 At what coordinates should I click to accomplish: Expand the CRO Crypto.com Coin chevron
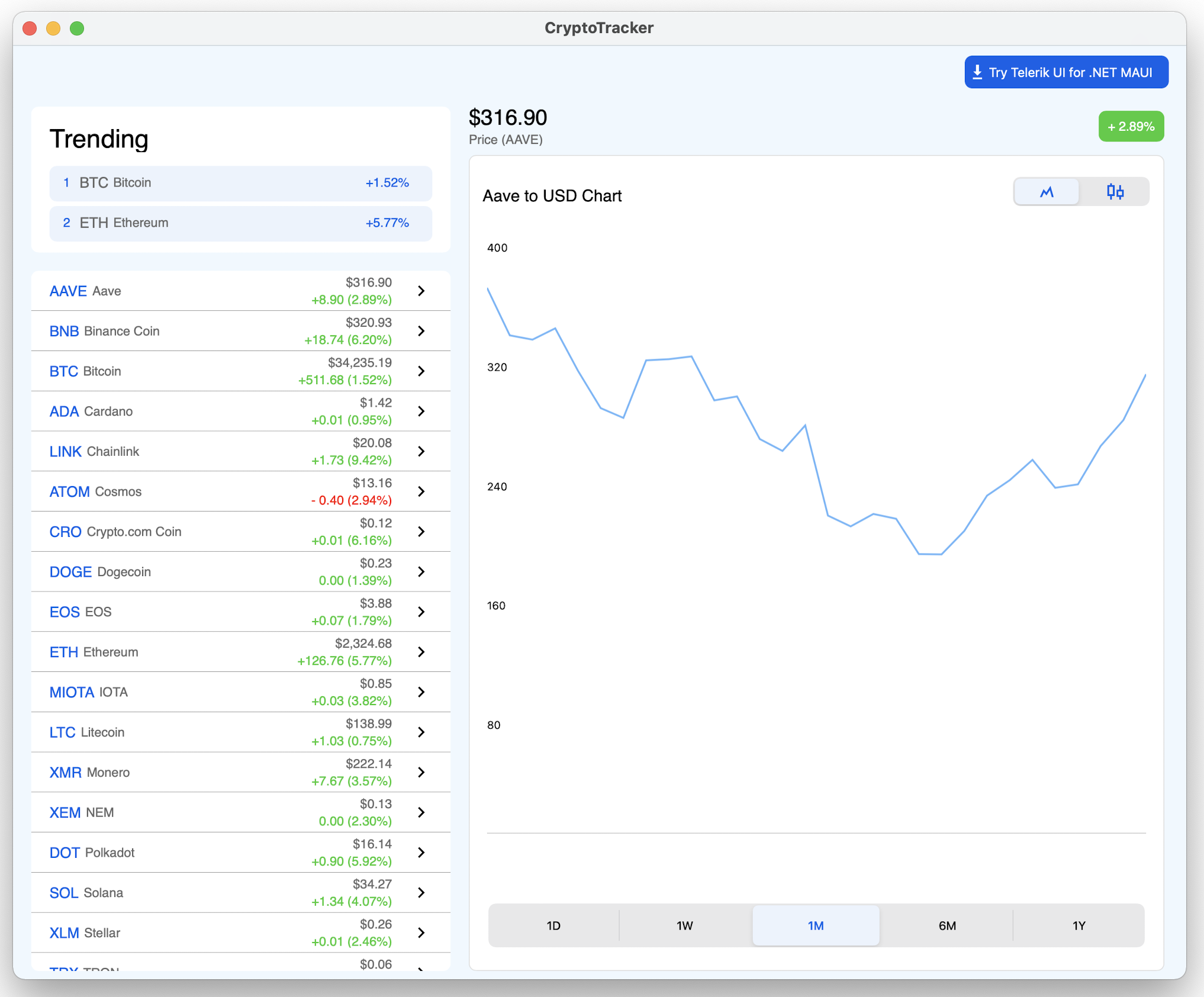pos(421,532)
